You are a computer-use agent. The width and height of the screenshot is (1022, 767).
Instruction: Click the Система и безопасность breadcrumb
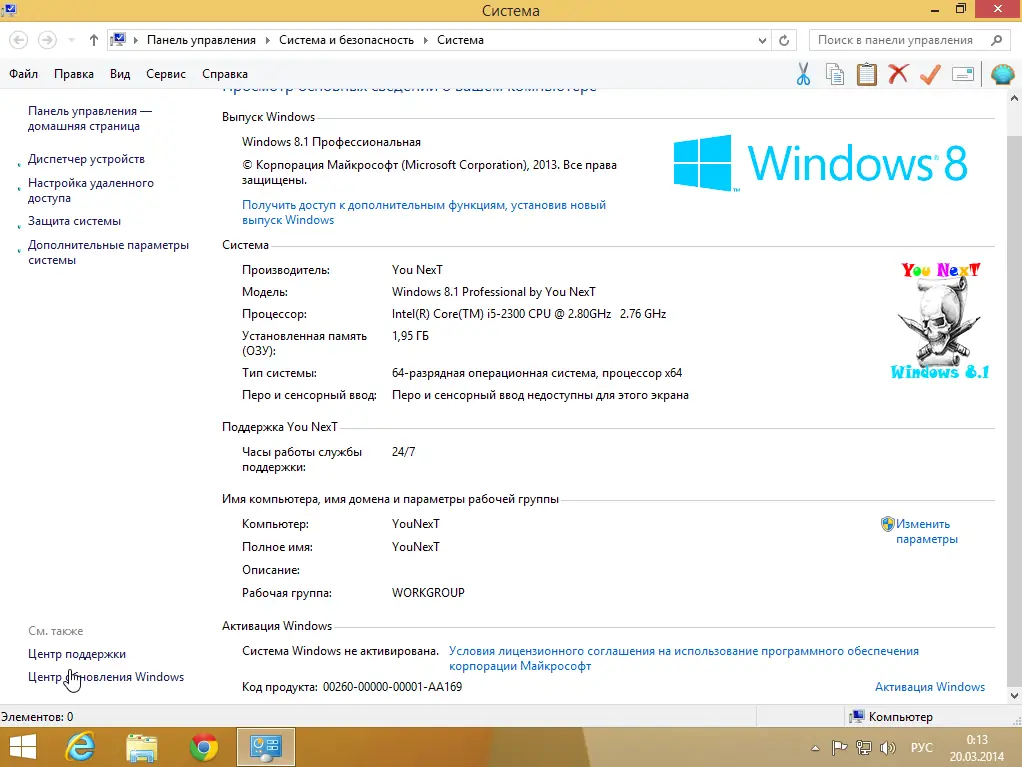point(346,40)
